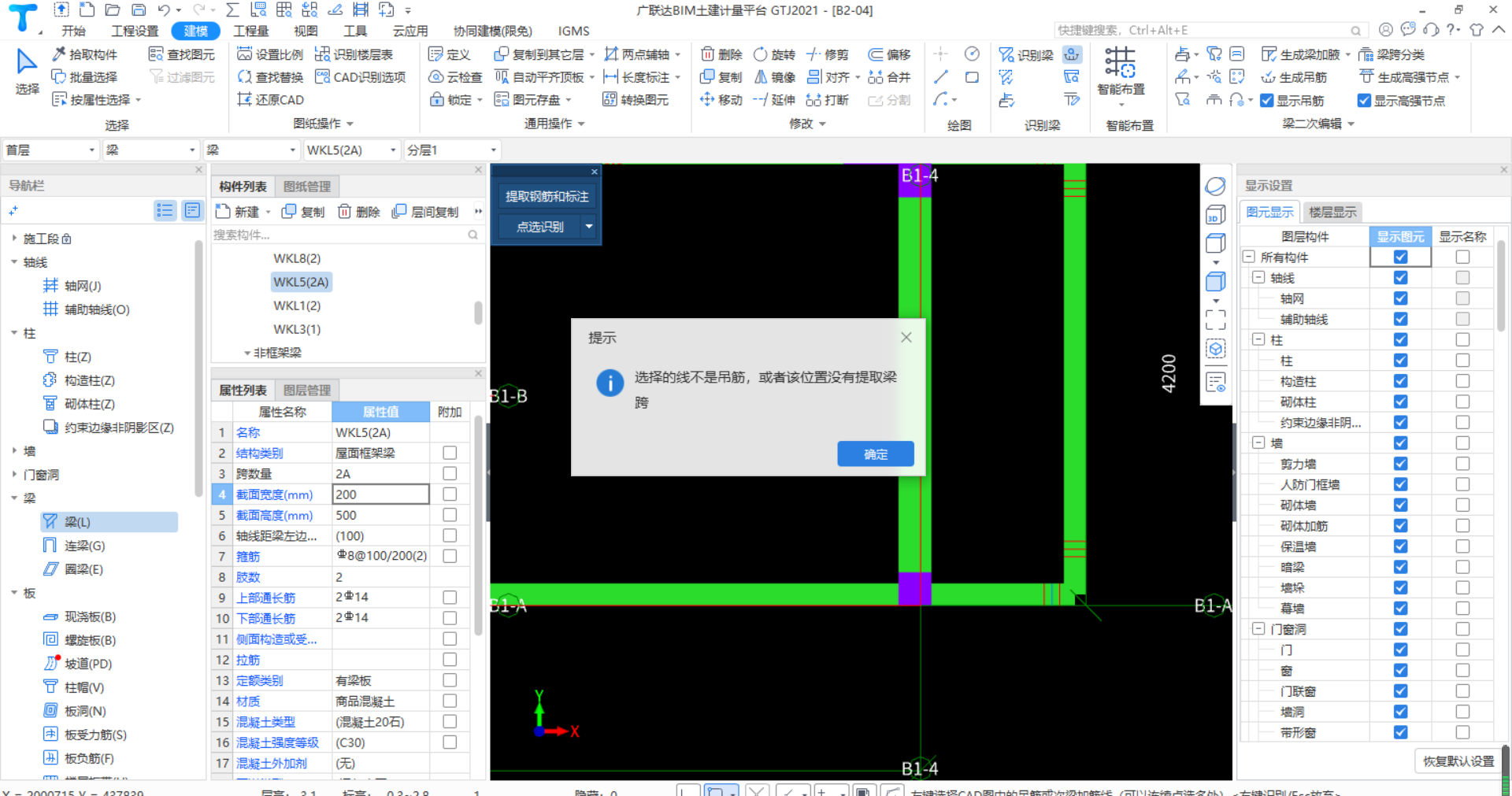Image resolution: width=1512 pixels, height=796 pixels.
Task: Select WKL8(2) in component list
Action: click(297, 258)
